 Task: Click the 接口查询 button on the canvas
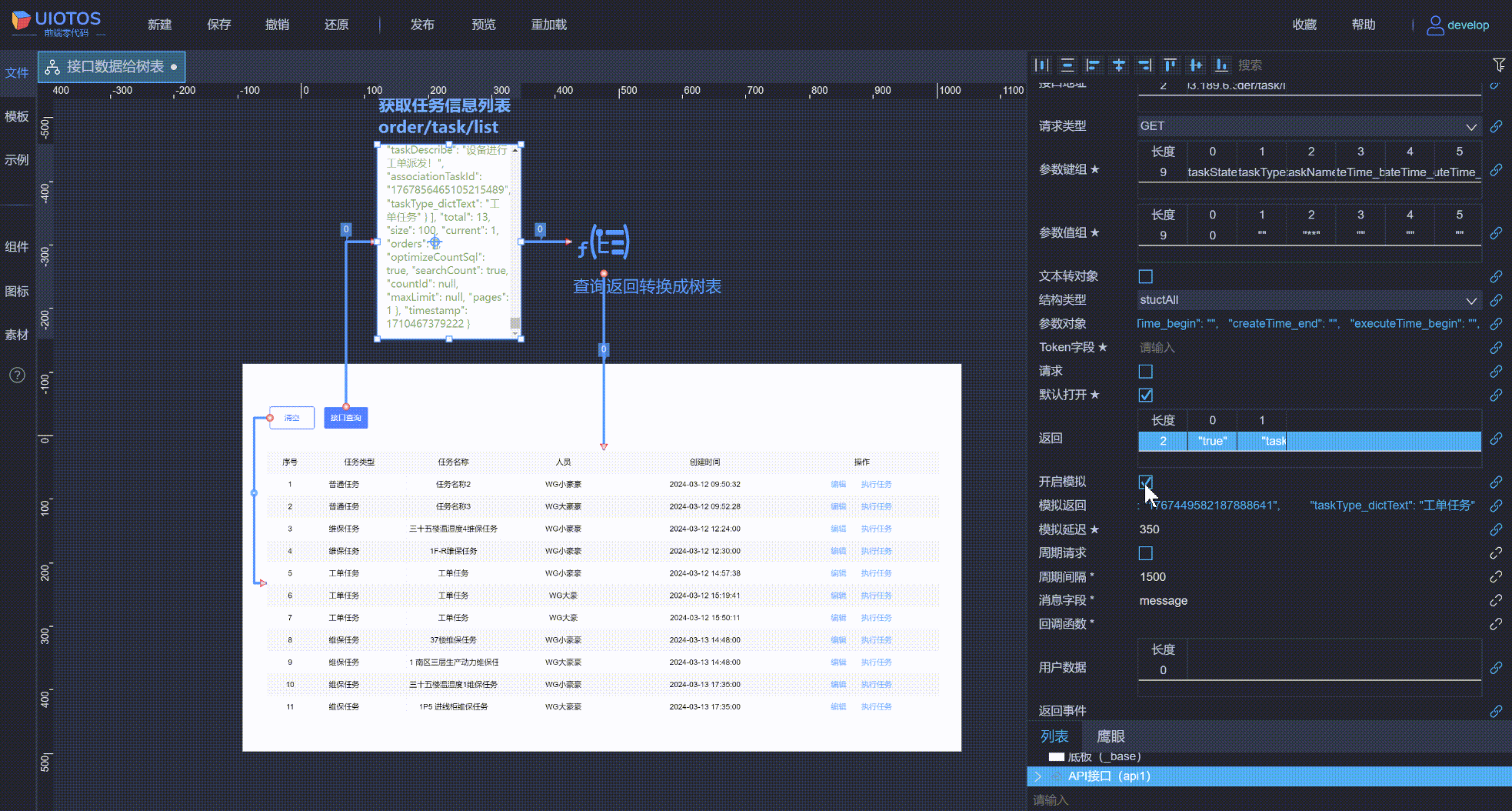(346, 418)
